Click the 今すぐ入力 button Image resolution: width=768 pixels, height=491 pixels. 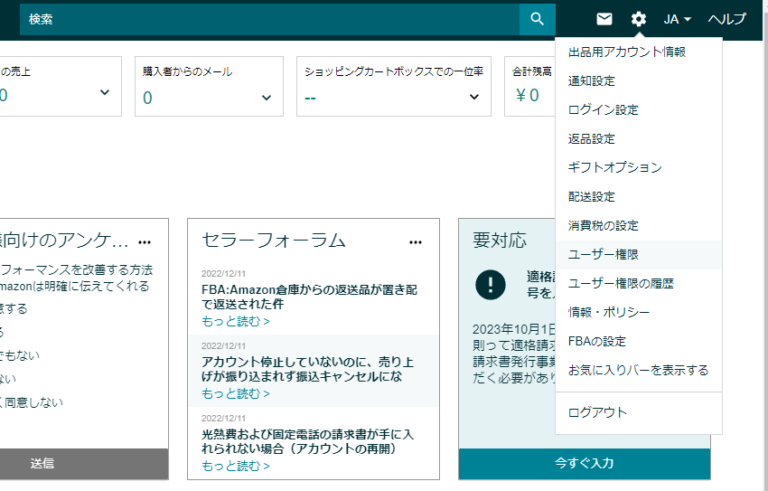584,464
